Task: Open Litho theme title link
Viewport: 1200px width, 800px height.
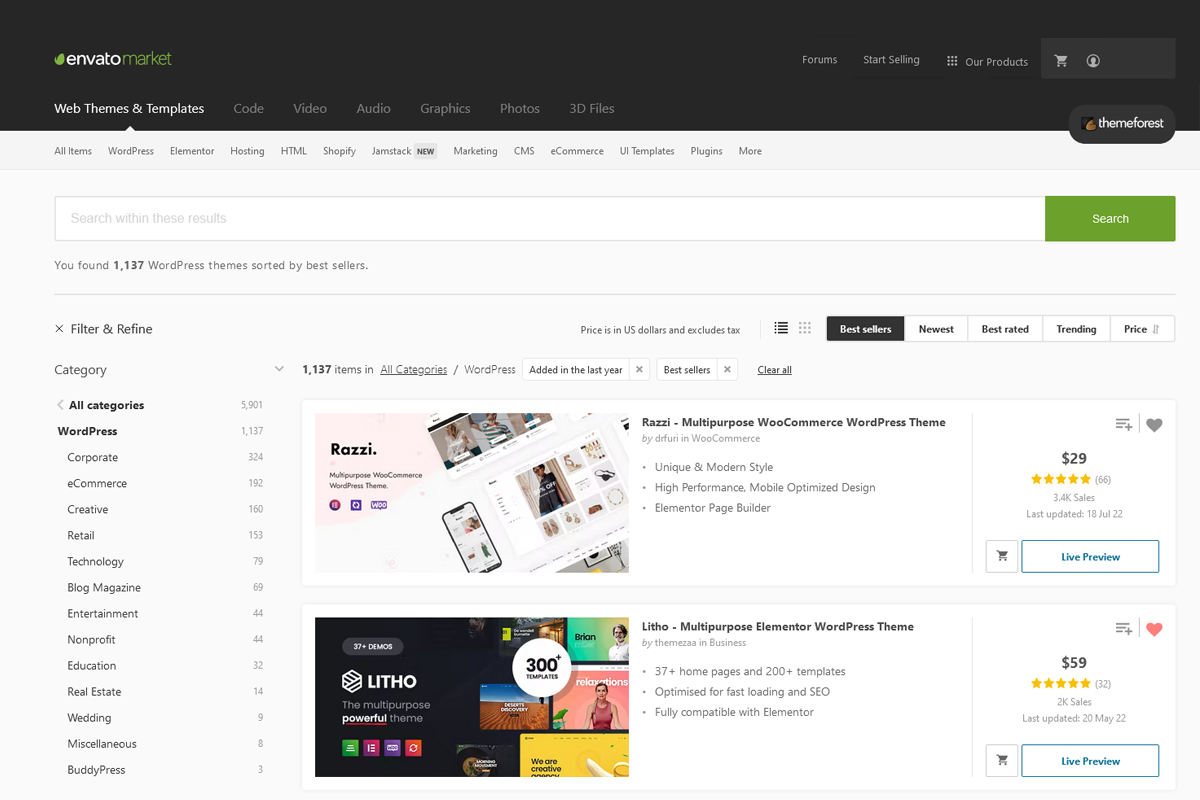Action: [777, 626]
